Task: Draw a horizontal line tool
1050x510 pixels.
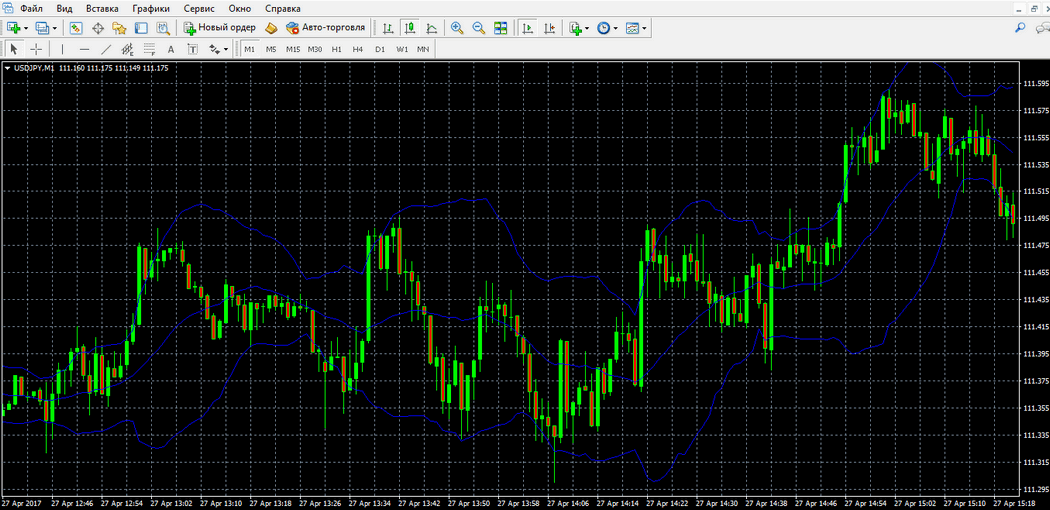Action: click(x=84, y=49)
